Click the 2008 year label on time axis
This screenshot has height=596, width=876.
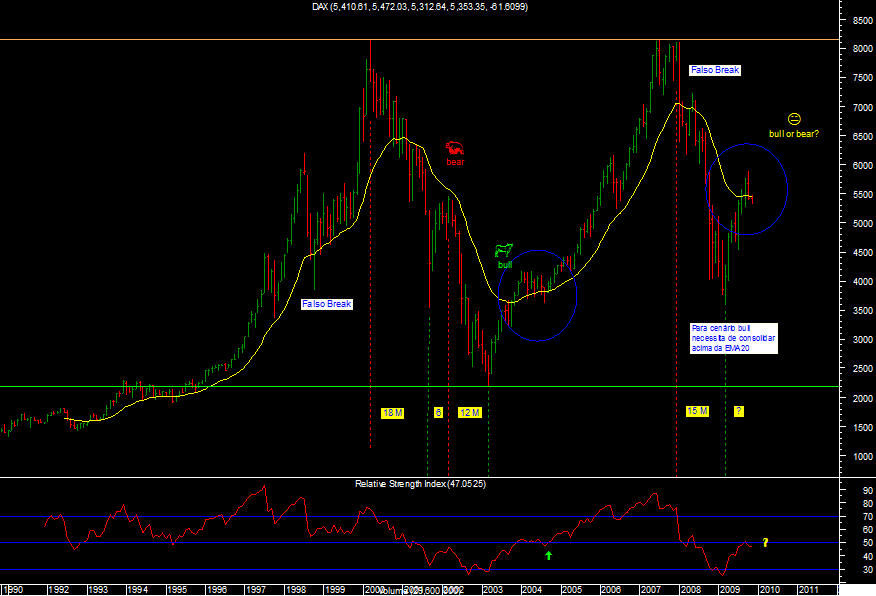coord(690,590)
